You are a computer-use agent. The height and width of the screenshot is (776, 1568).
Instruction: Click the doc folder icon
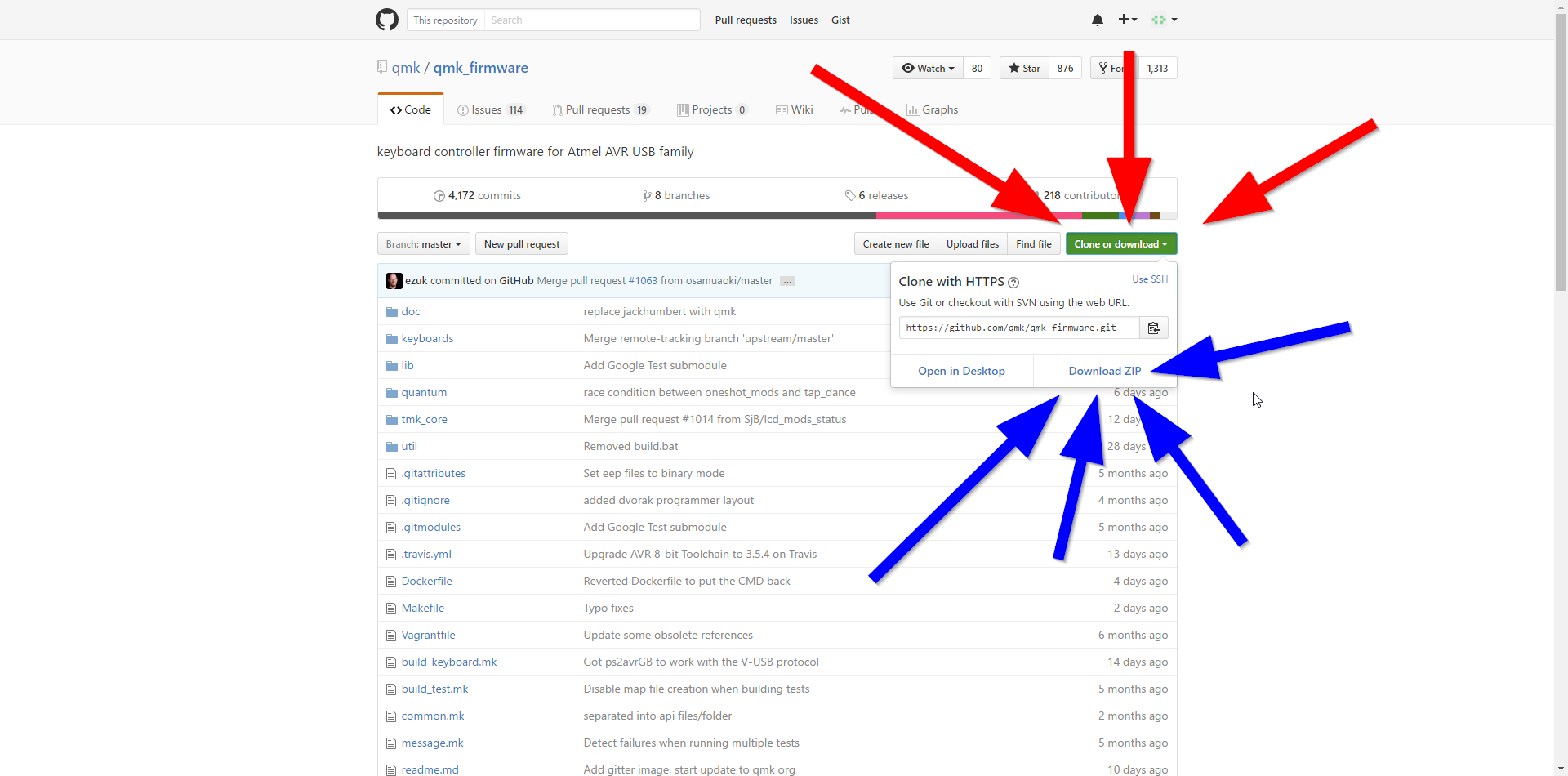[x=392, y=312]
